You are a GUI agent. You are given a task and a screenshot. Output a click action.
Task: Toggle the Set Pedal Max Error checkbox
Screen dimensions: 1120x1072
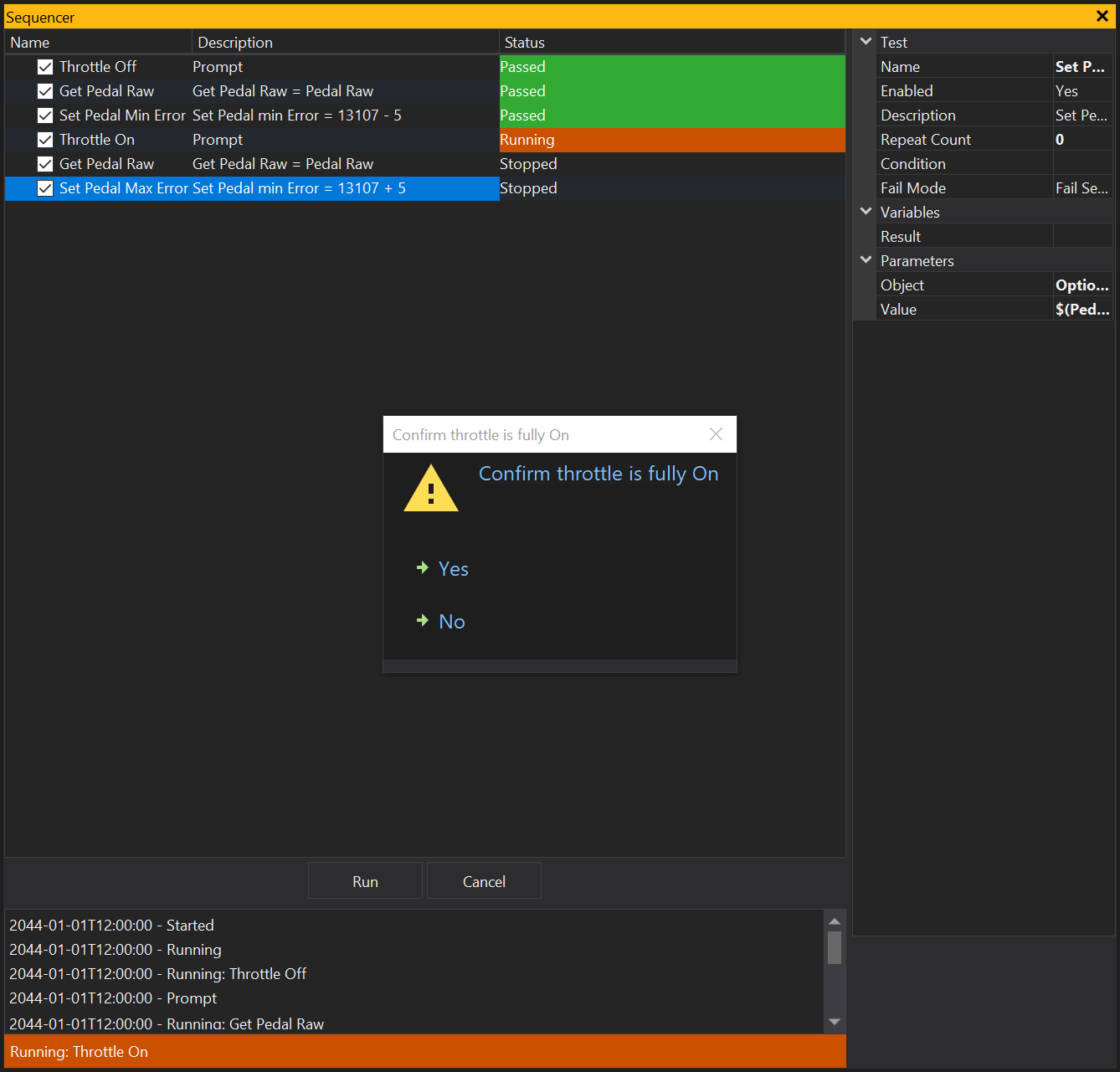(45, 188)
